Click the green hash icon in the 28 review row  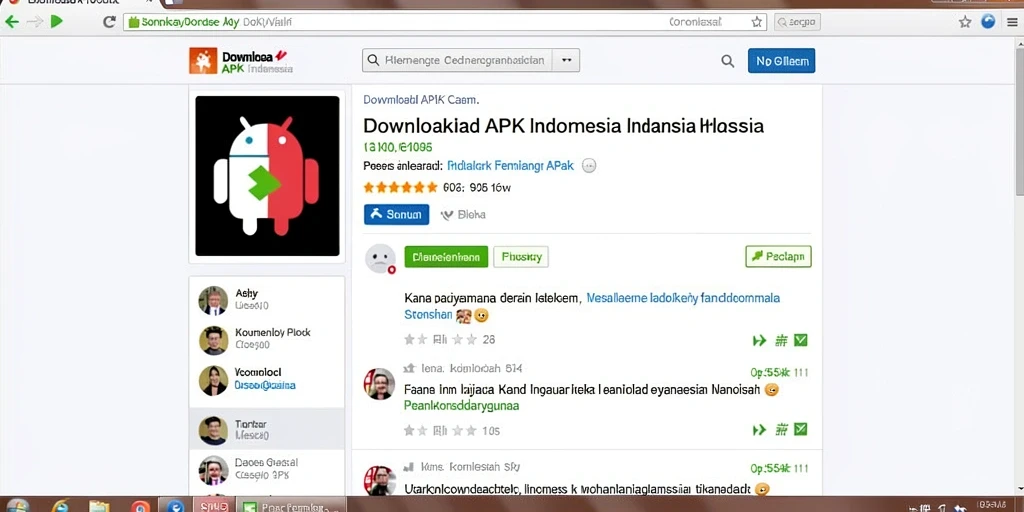[780, 340]
